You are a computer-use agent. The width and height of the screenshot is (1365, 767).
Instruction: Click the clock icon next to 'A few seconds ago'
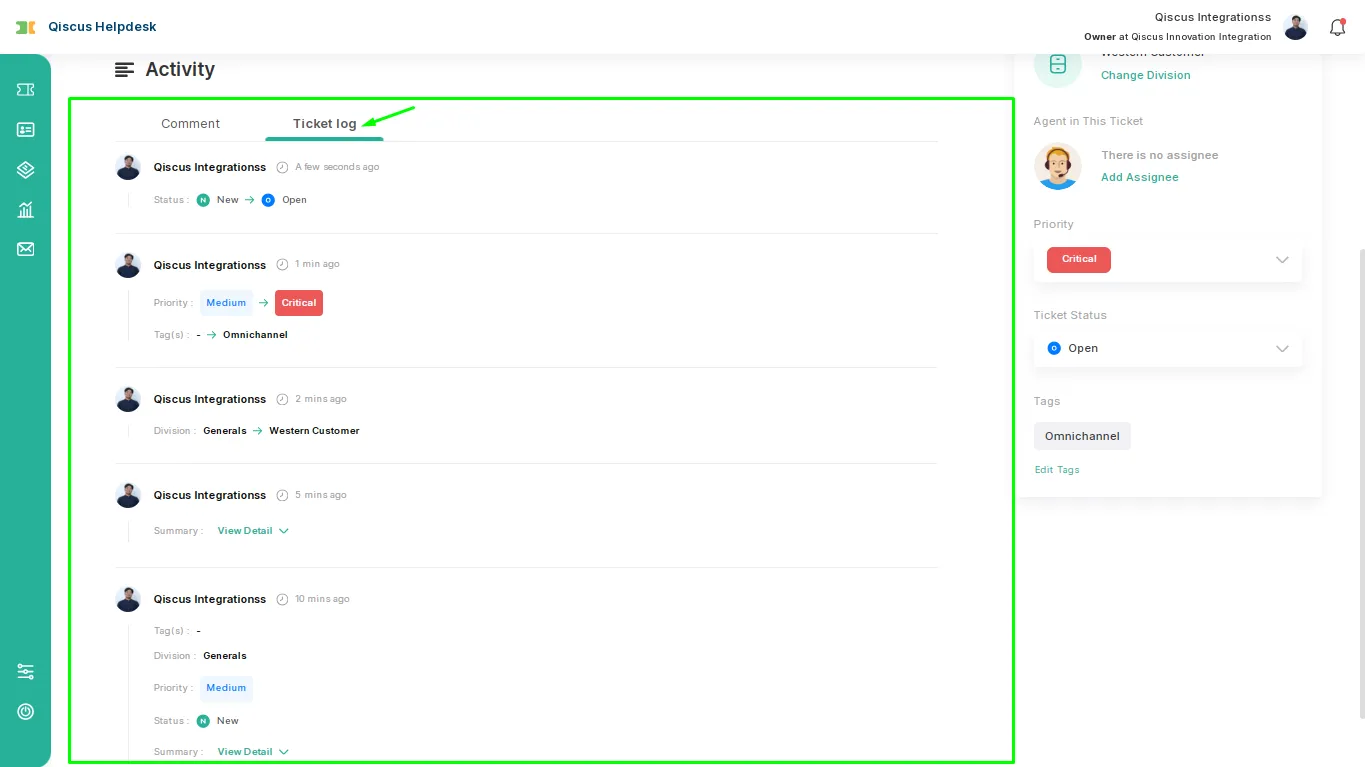282,167
